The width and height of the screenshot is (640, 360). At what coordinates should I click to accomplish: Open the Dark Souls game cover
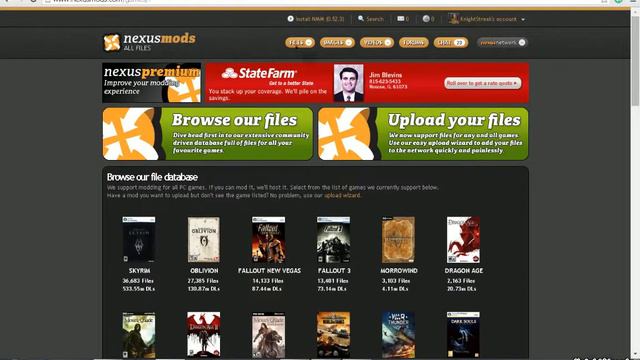463,335
